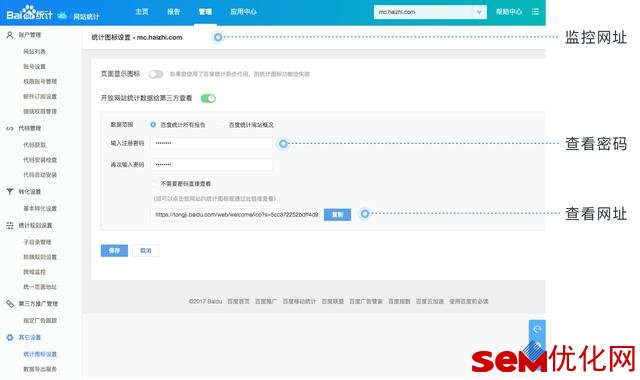640x380 pixels.
Task: Open 统一页面地址 in the sidebar
Action: click(40, 287)
